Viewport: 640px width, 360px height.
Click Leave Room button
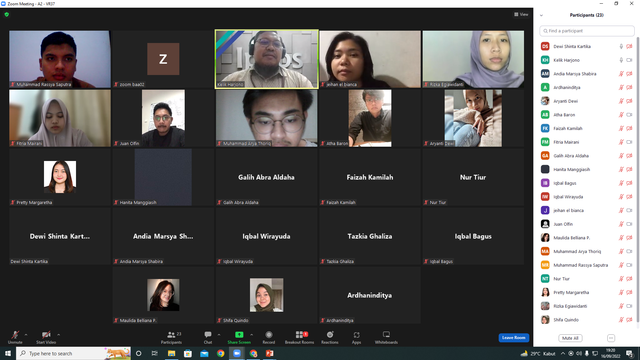tap(513, 338)
